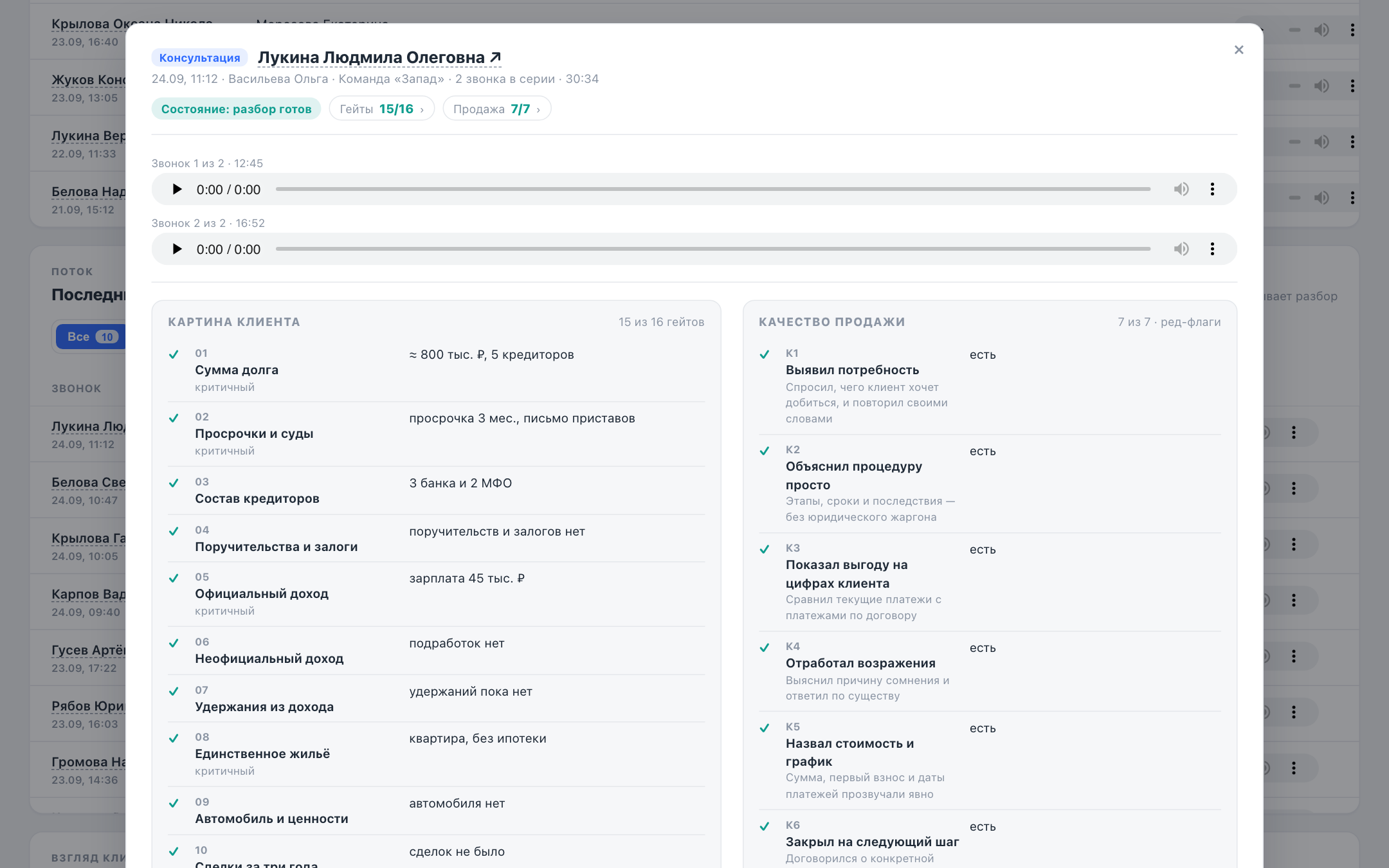Click the 15 из 16 гейтов counter
The width and height of the screenshot is (1389, 868).
tap(661, 322)
